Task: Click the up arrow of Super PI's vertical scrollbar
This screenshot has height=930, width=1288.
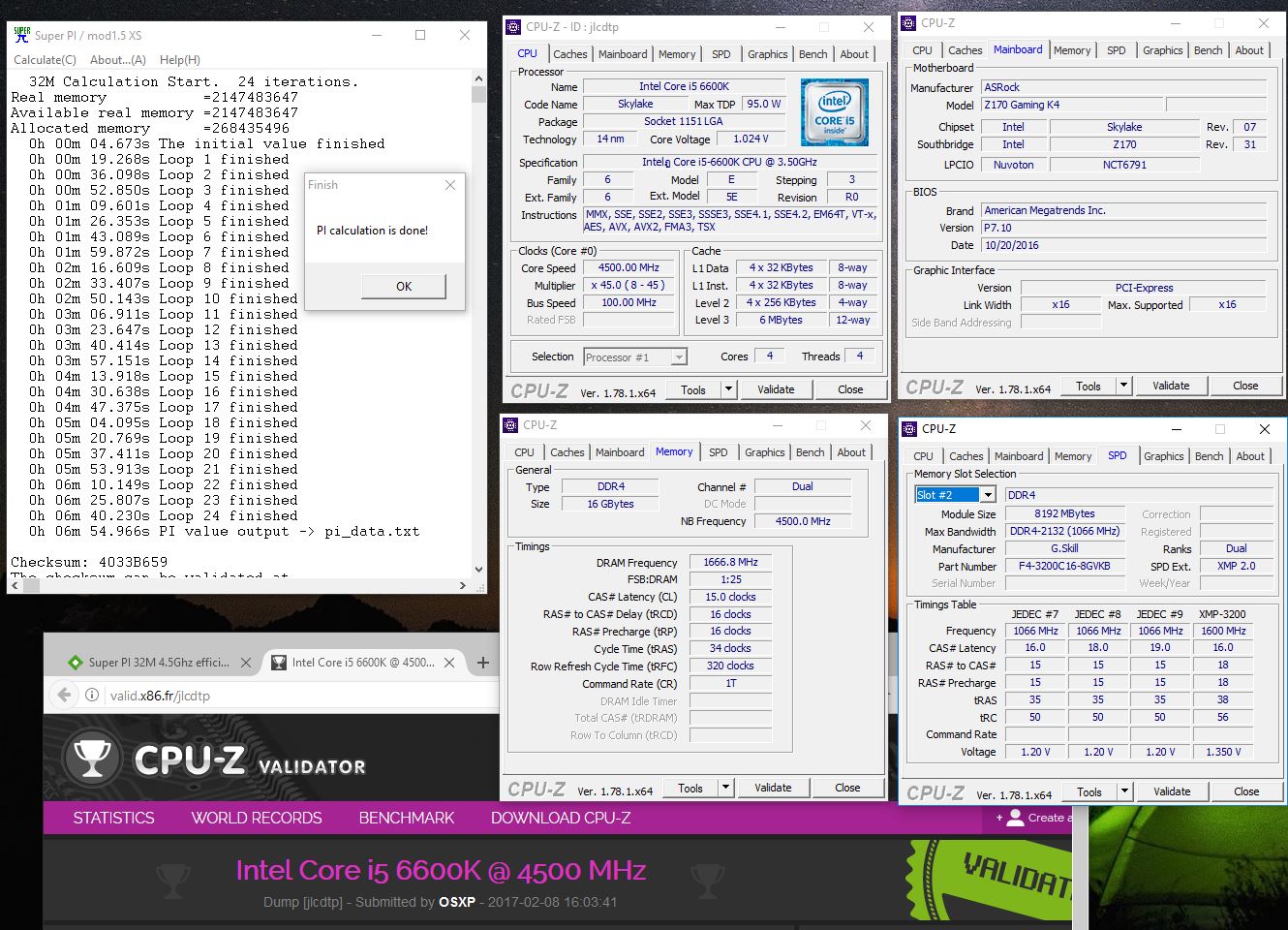Action: pyautogui.click(x=478, y=77)
